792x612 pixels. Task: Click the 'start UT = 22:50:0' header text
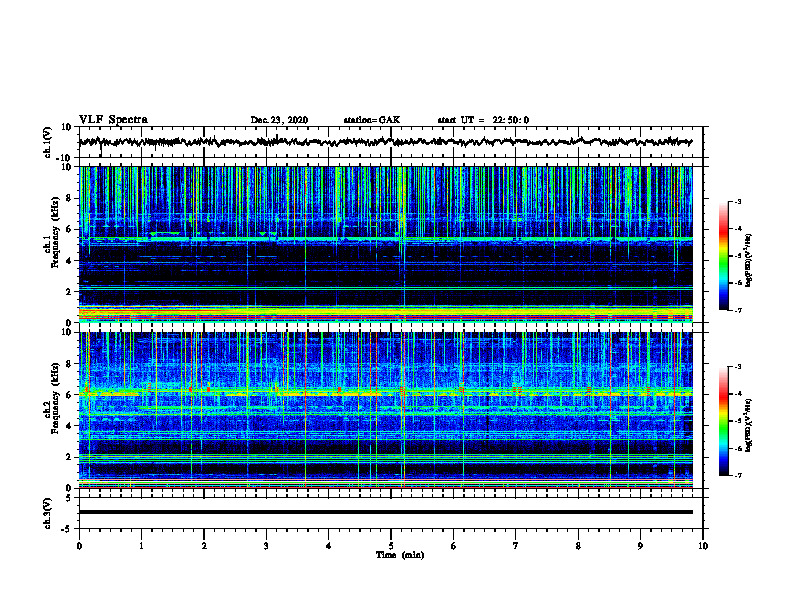point(483,120)
